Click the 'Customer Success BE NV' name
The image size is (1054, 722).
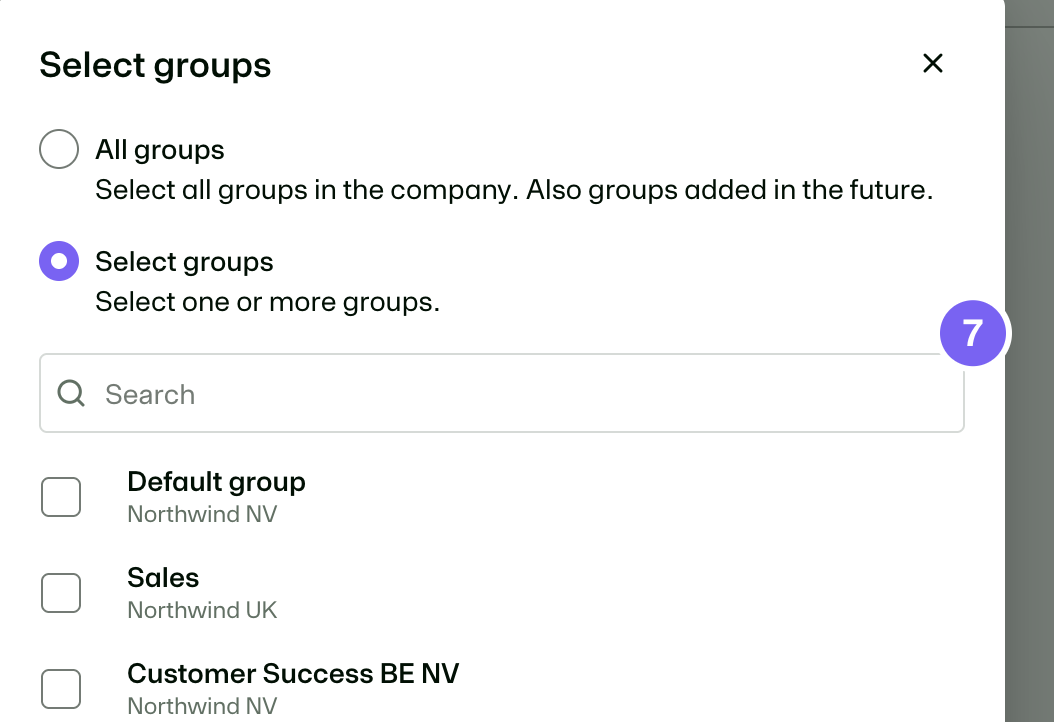(293, 674)
